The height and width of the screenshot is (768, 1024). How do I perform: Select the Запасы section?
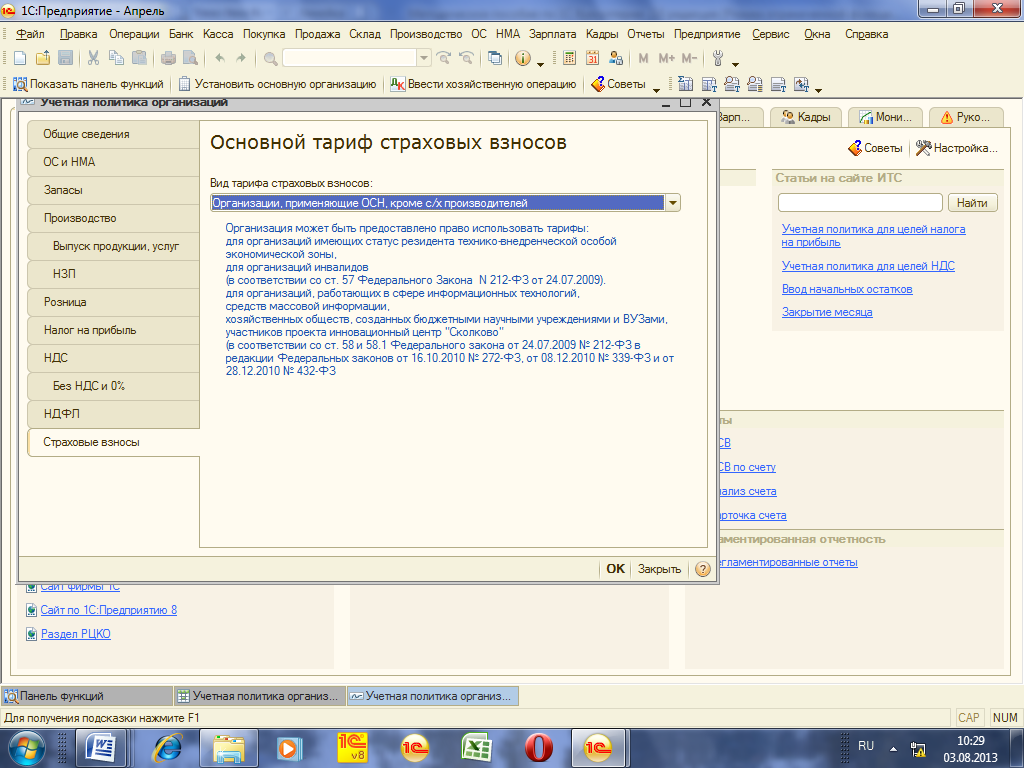tap(113, 190)
